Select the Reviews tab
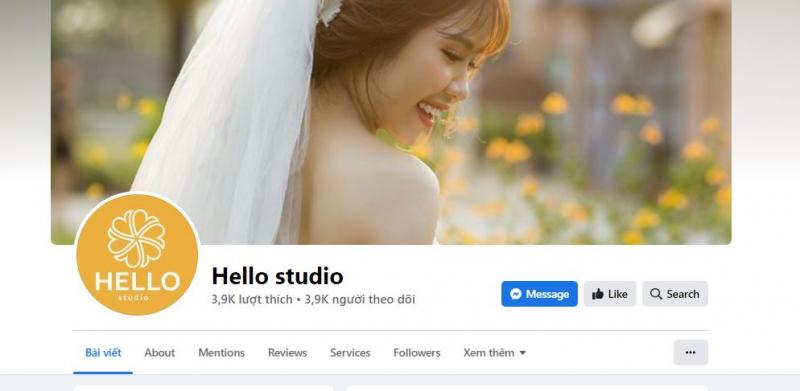This screenshot has width=800, height=391. (x=287, y=353)
